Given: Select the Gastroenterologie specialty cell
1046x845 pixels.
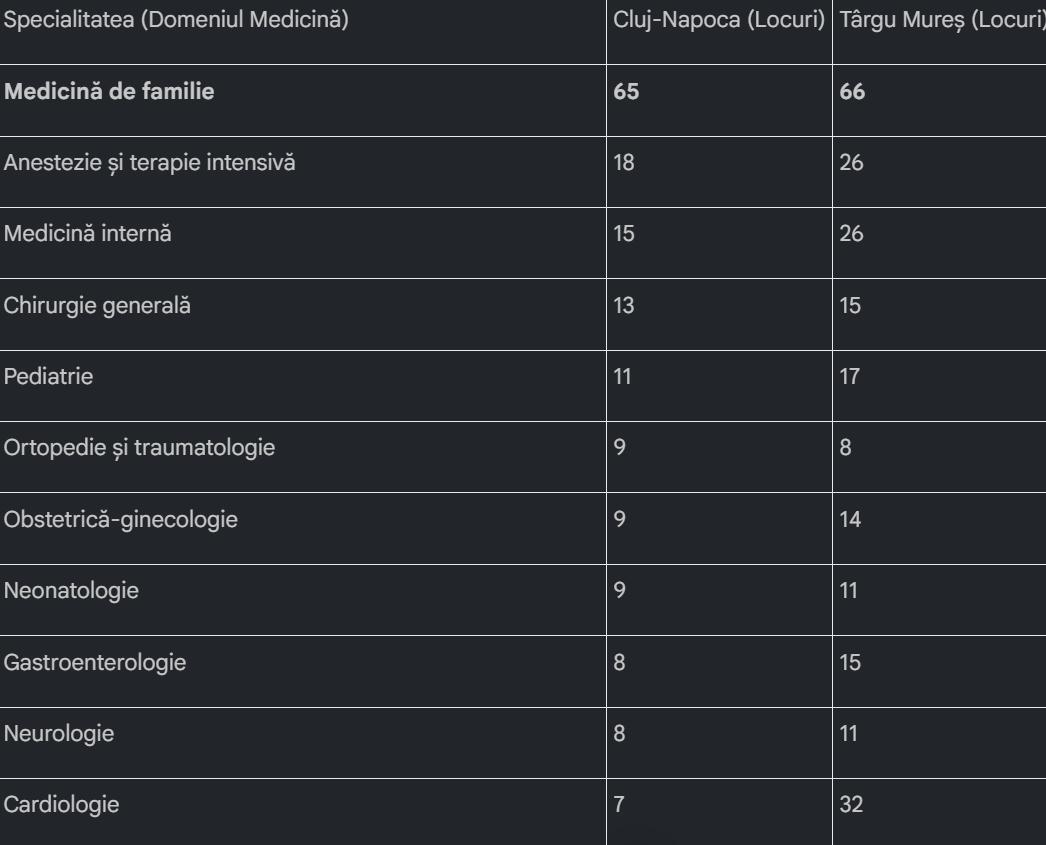Looking at the screenshot, I should [94, 662].
